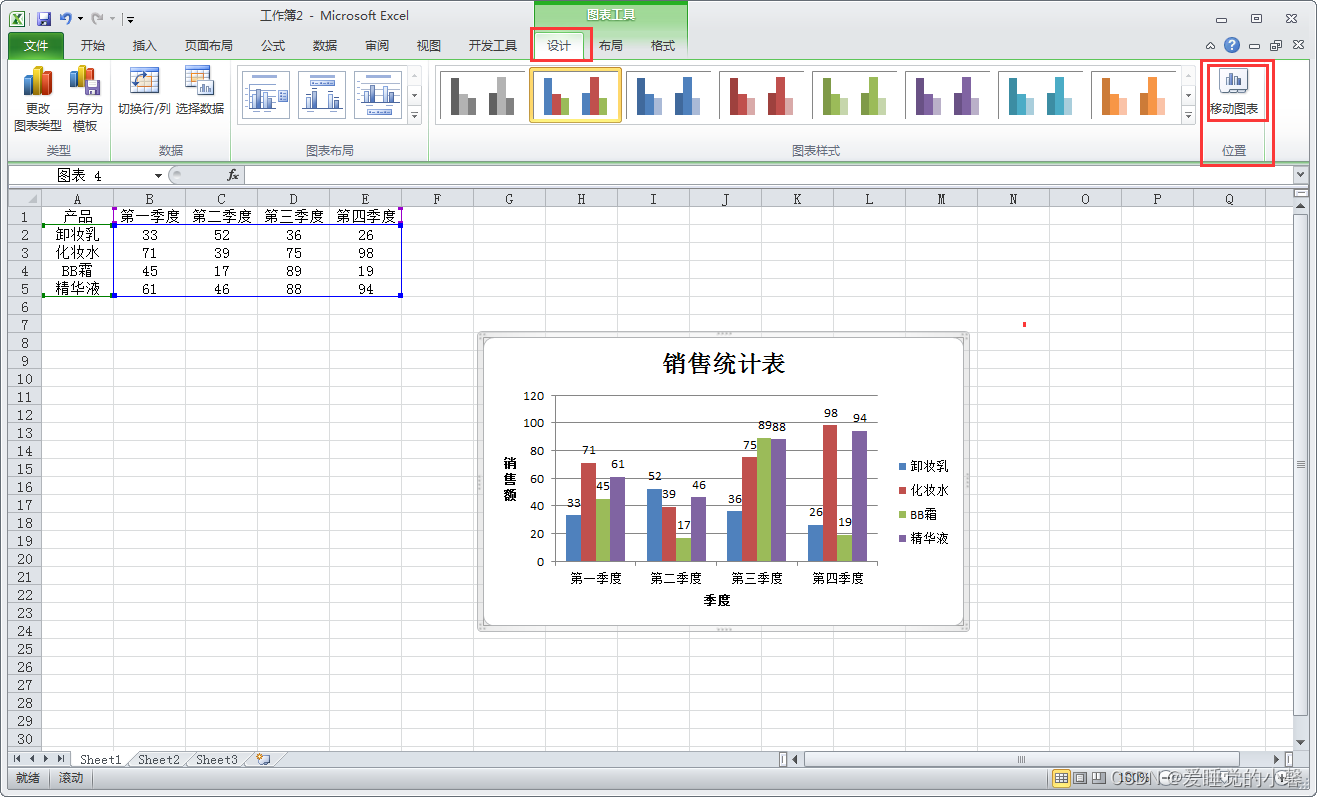The height and width of the screenshot is (797, 1317).
Task: Select the vertical axis title 销售额
Action: tap(510, 479)
